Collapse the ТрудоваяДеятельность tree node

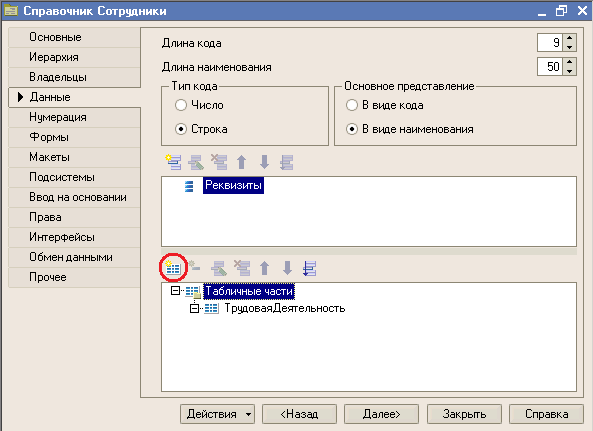194,309
